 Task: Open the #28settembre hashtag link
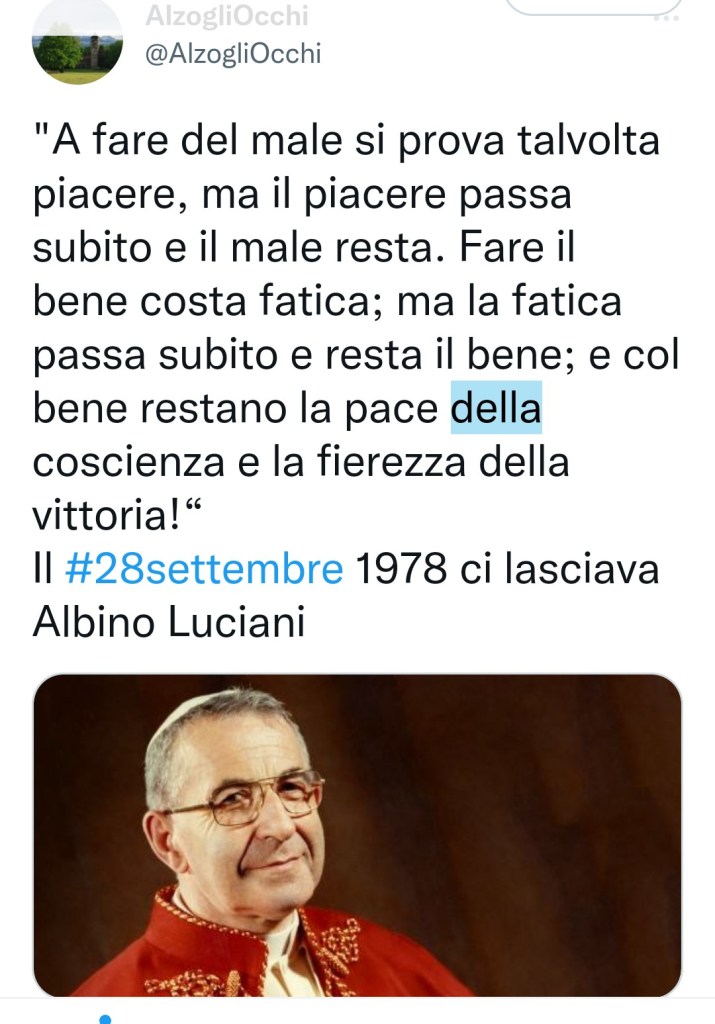click(204, 568)
